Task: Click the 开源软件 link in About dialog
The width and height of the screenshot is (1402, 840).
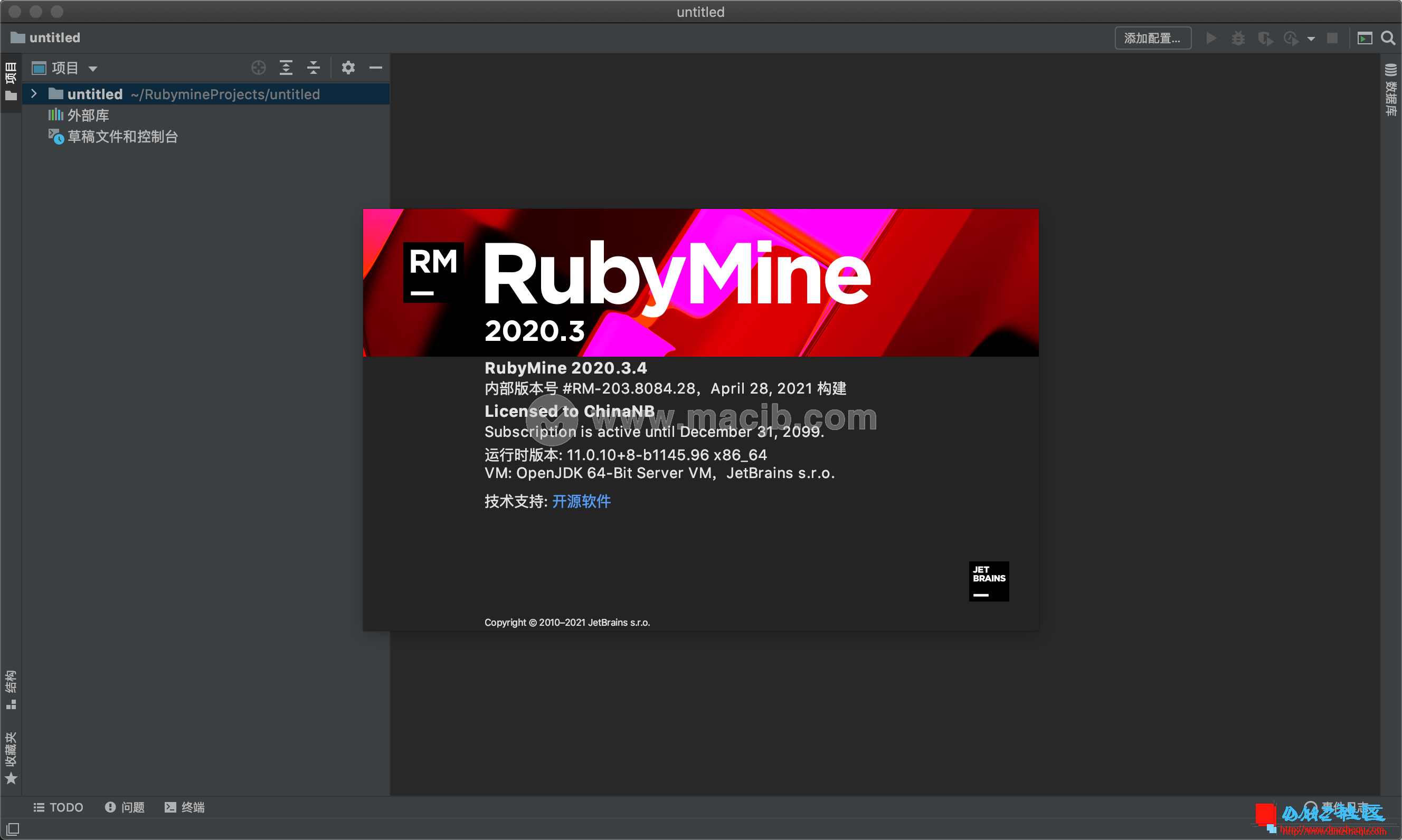Action: pos(582,501)
